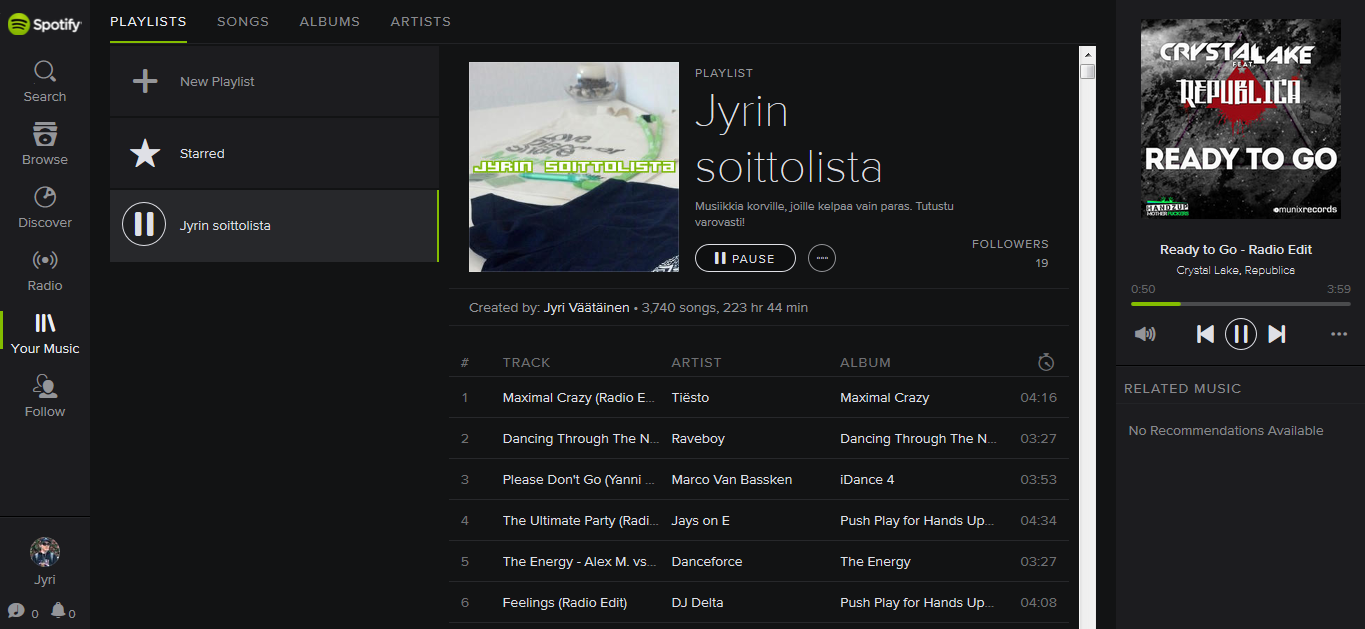This screenshot has height=629, width=1365.
Task: Open now playing more options dots
Action: pyautogui.click(x=1339, y=334)
